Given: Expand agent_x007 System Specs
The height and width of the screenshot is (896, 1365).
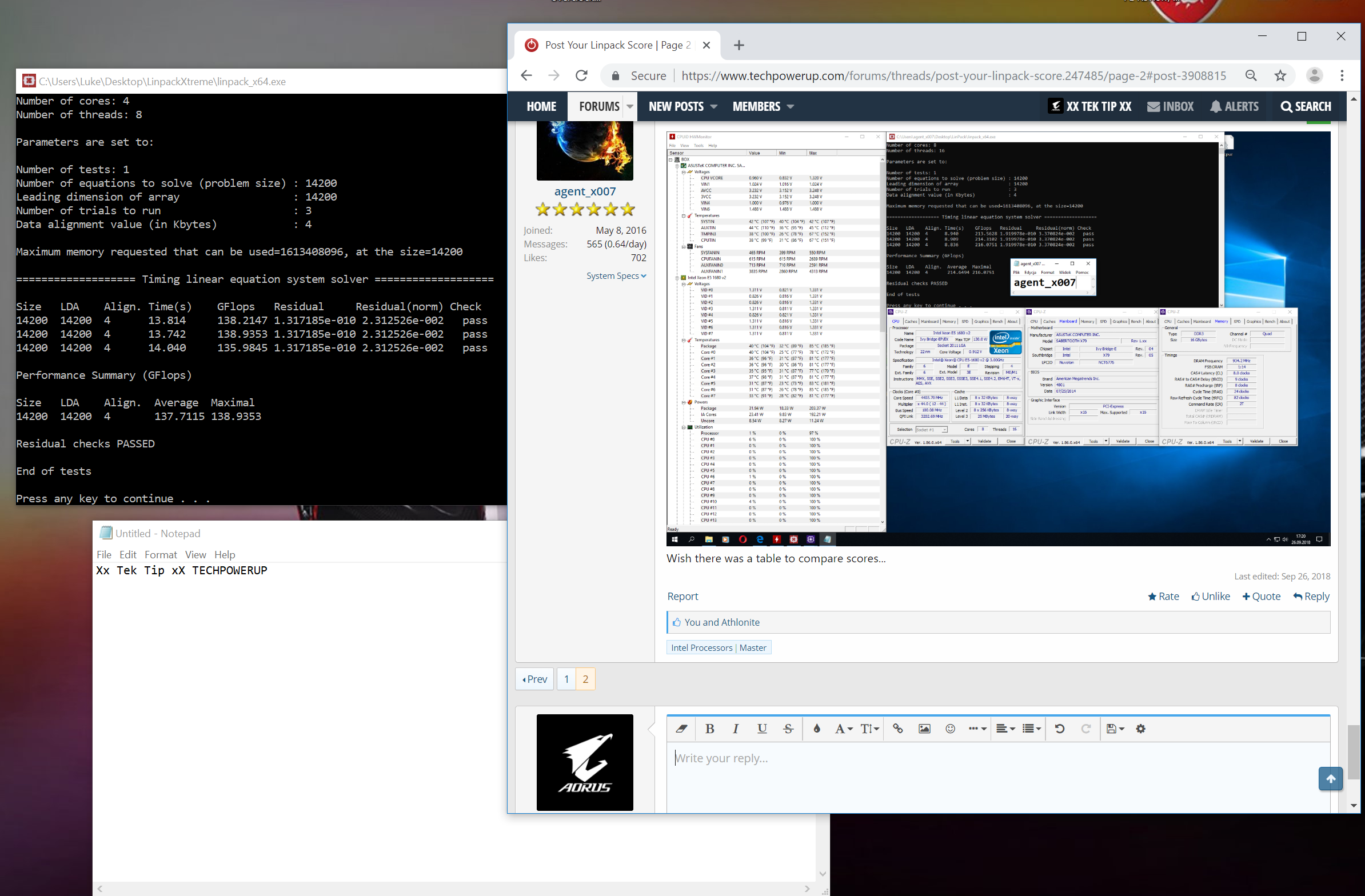Looking at the screenshot, I should point(616,276).
